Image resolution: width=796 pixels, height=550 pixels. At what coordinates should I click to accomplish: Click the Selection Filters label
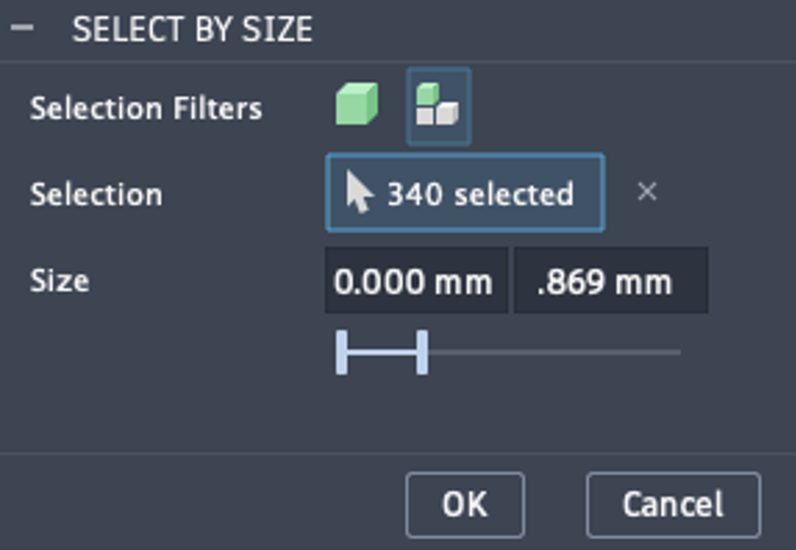tap(146, 108)
